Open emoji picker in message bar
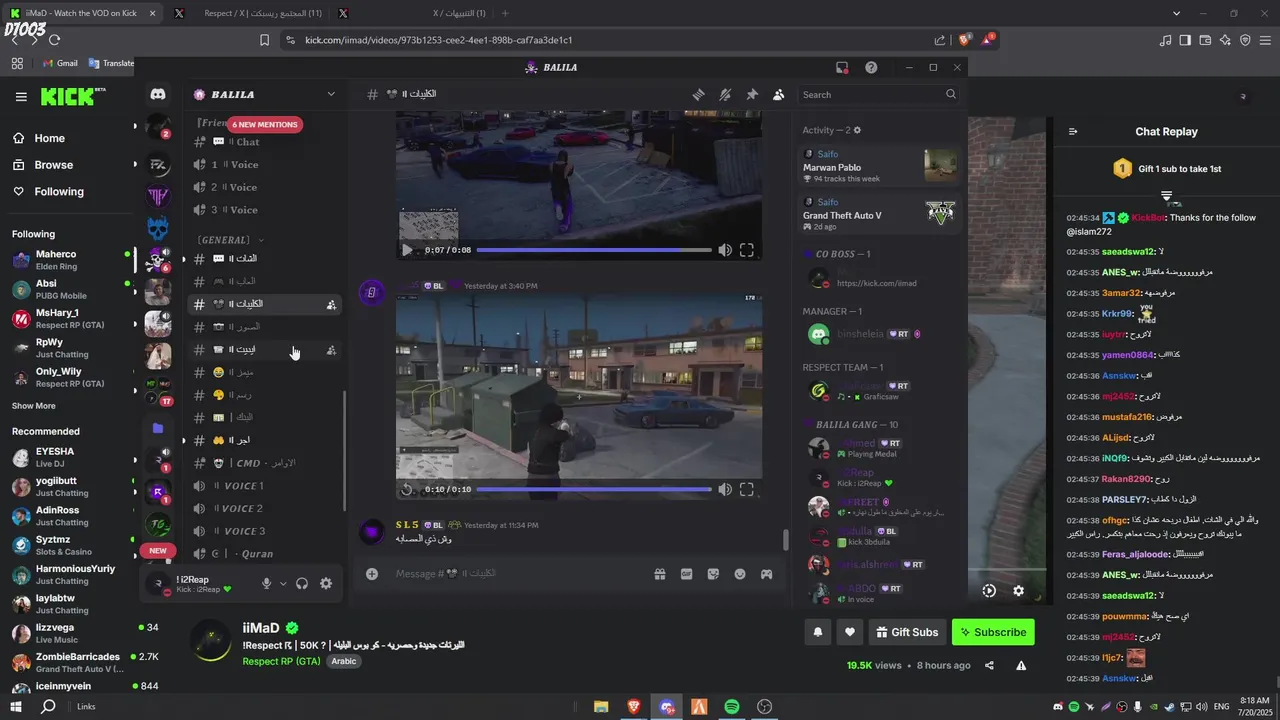Screen dimensions: 1280x720 pyautogui.click(x=740, y=574)
